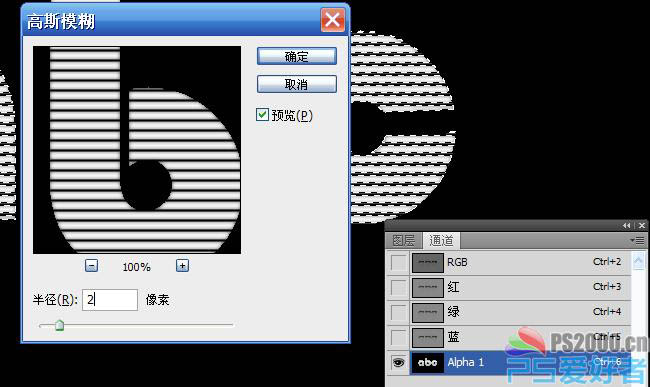Close the Gaussian Blur dialog
This screenshot has width=650, height=387.
[x=332, y=20]
